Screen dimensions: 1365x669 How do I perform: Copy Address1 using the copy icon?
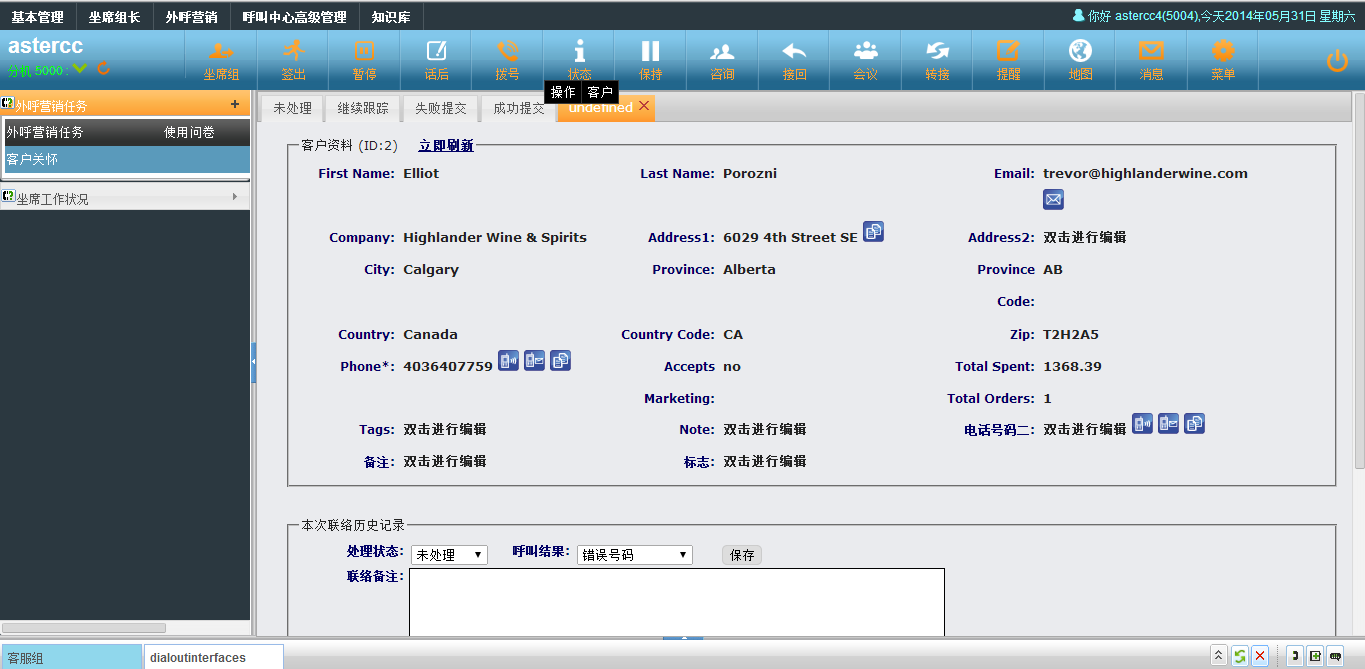click(x=873, y=232)
